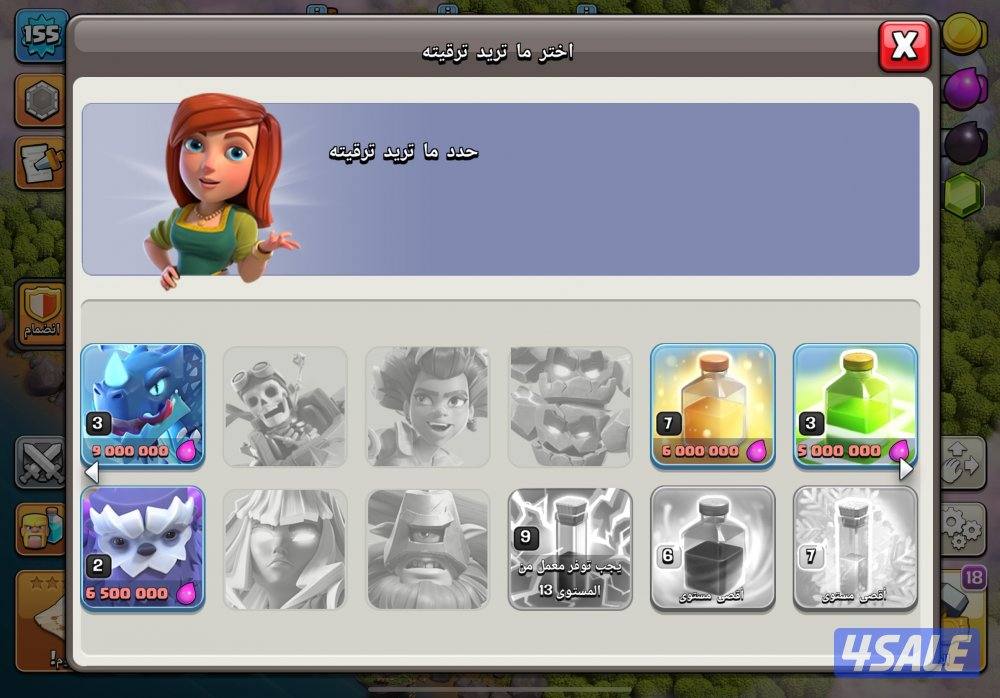View the maxed Freeze Spell entry

point(855,548)
